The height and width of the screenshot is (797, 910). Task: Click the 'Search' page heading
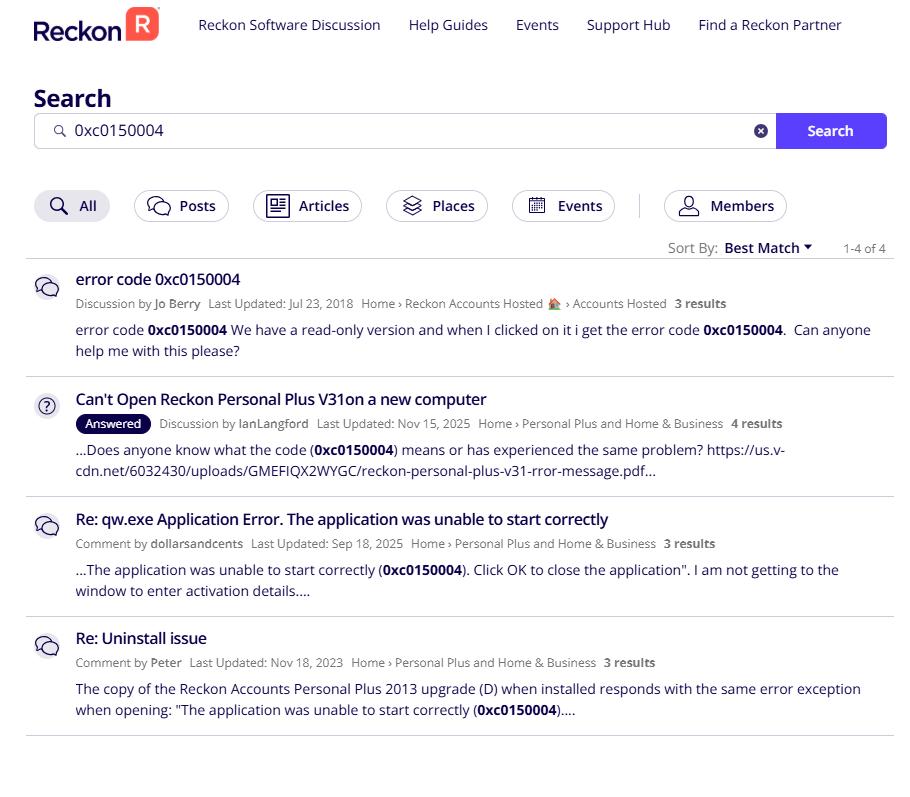click(x=73, y=99)
